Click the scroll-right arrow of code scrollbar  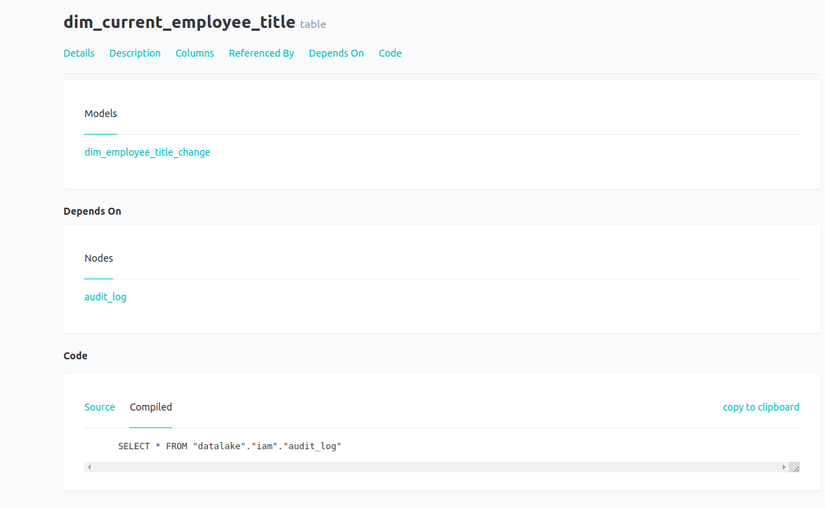tap(783, 467)
